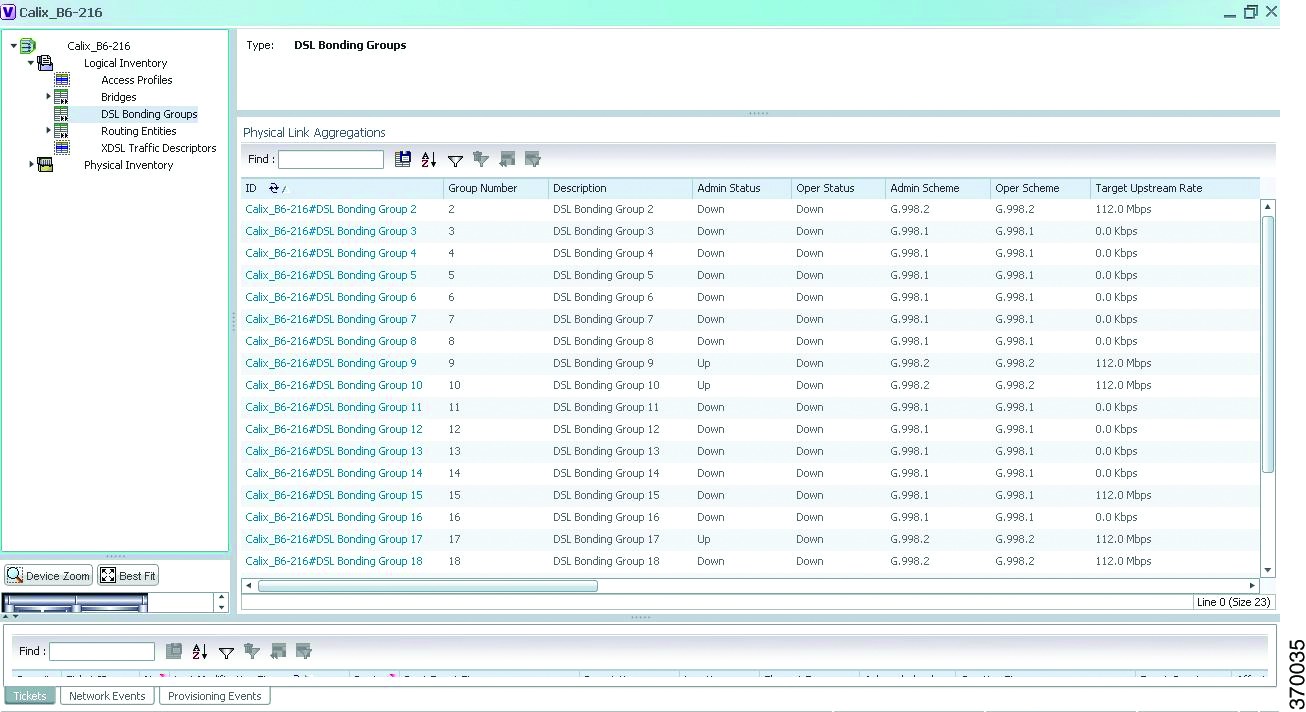Click the Calix_B6-216 device icon in tree
The width and height of the screenshot is (1306, 712).
[28, 46]
